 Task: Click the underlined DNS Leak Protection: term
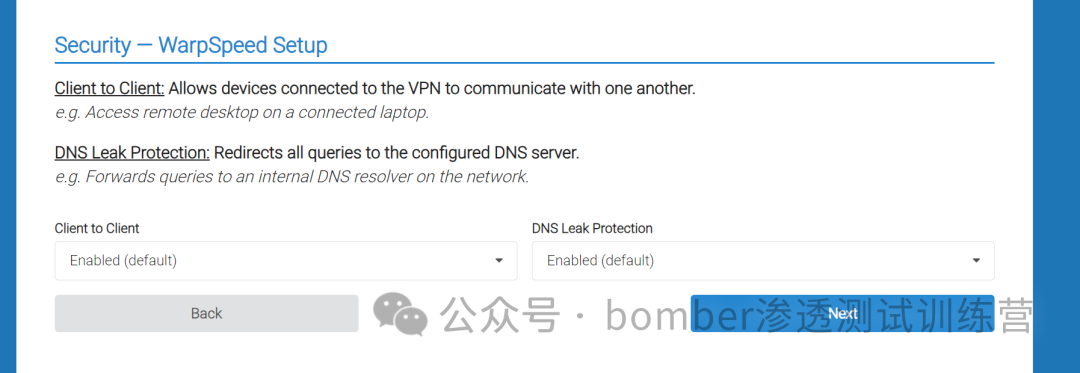[132, 153]
